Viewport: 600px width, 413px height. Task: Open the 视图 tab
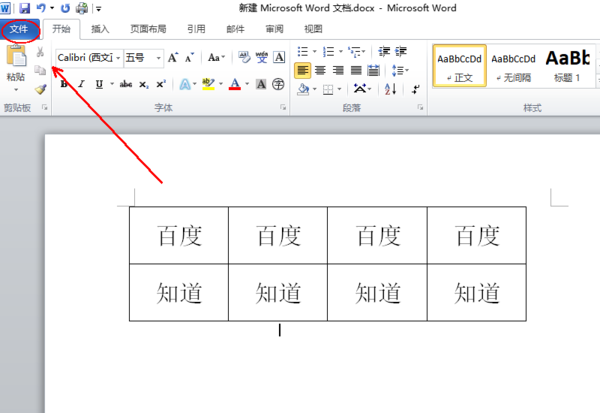point(313,29)
